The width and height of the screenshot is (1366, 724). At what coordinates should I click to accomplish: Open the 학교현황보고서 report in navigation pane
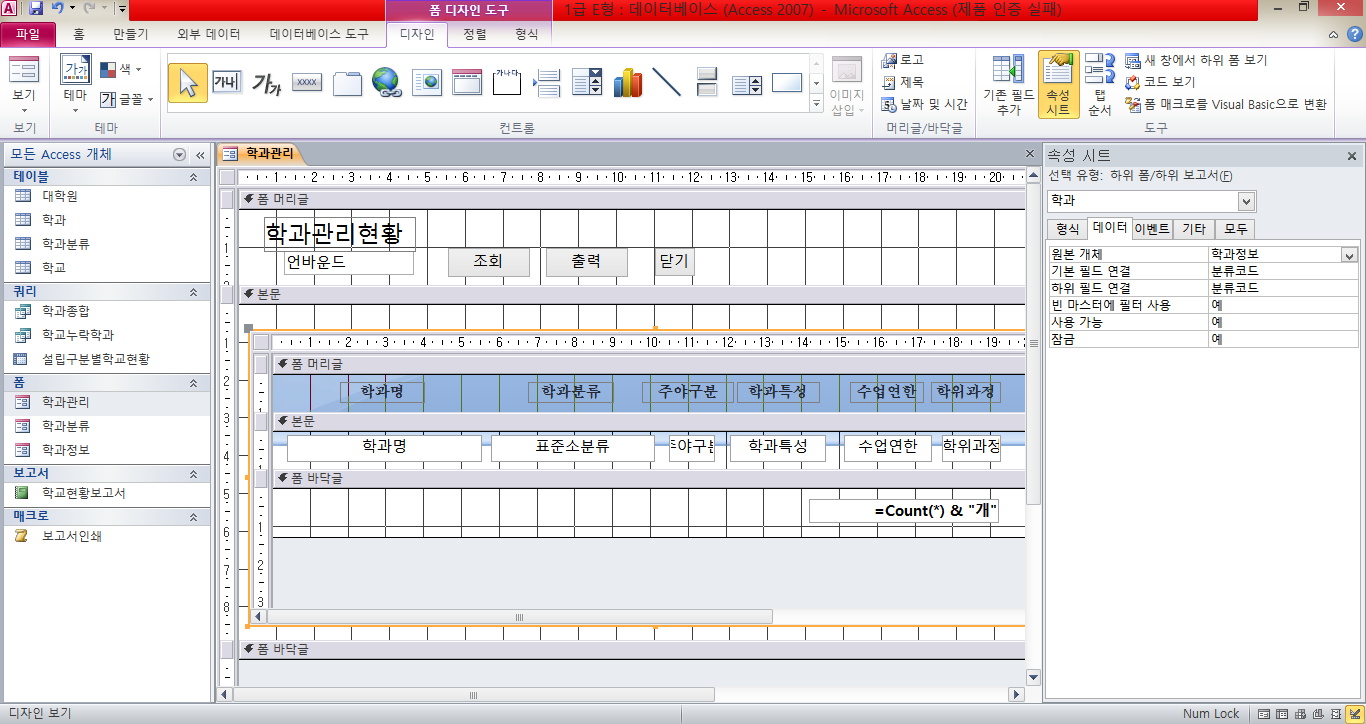tap(83, 493)
